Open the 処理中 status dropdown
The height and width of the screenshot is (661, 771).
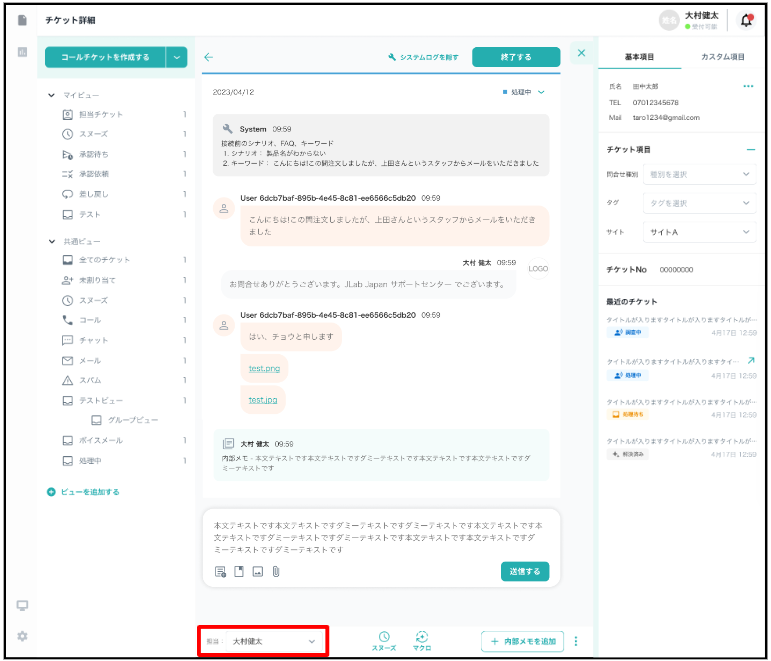[x=526, y=92]
